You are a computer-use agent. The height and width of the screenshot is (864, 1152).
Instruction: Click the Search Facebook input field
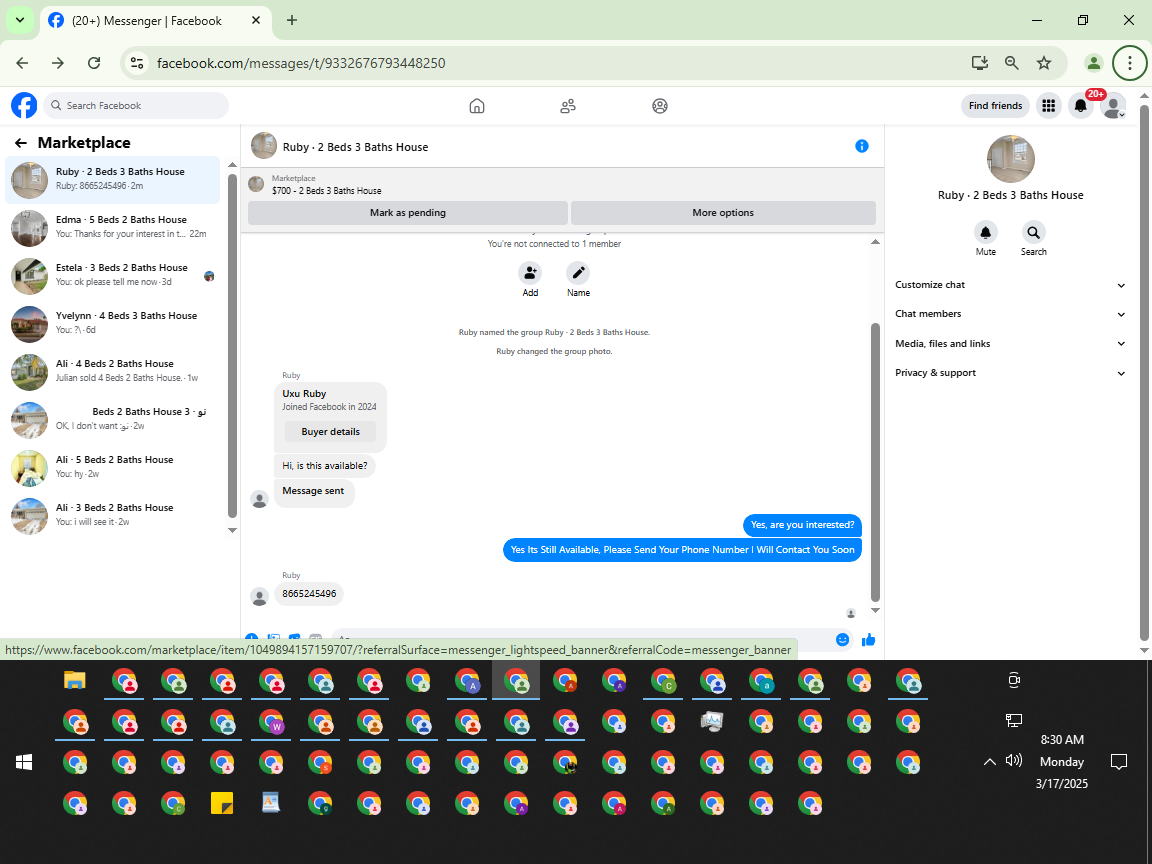tap(136, 106)
